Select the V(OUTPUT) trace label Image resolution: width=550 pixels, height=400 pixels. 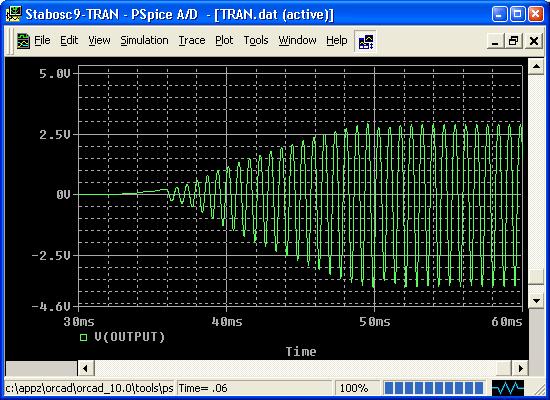tap(129, 337)
